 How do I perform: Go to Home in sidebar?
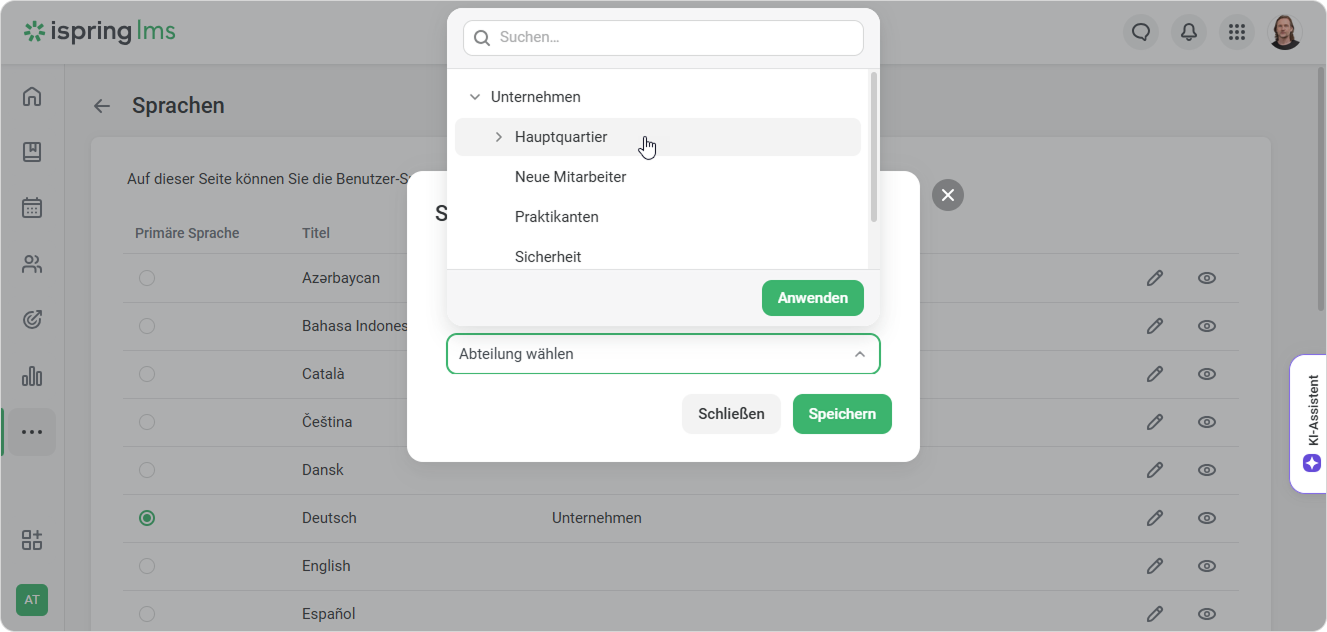[x=32, y=96]
